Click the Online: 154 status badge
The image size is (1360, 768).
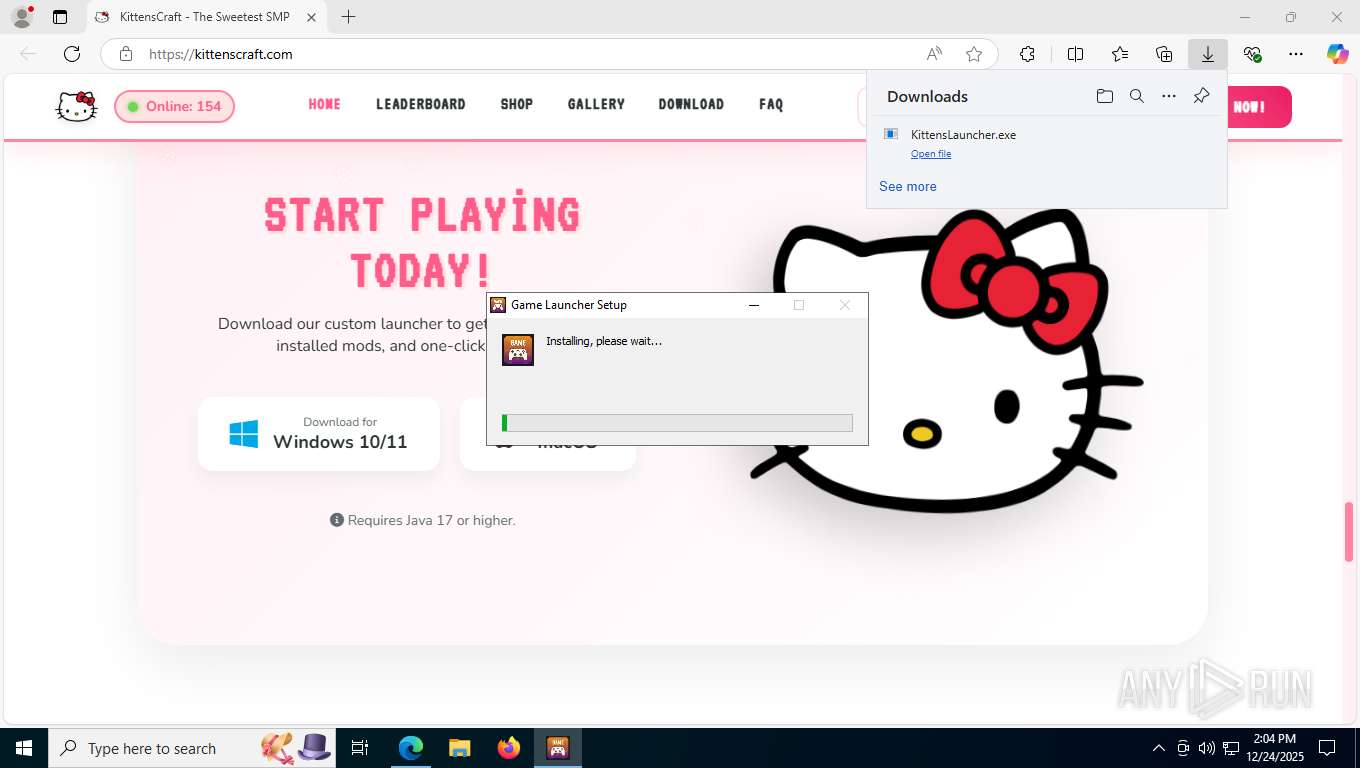175,106
